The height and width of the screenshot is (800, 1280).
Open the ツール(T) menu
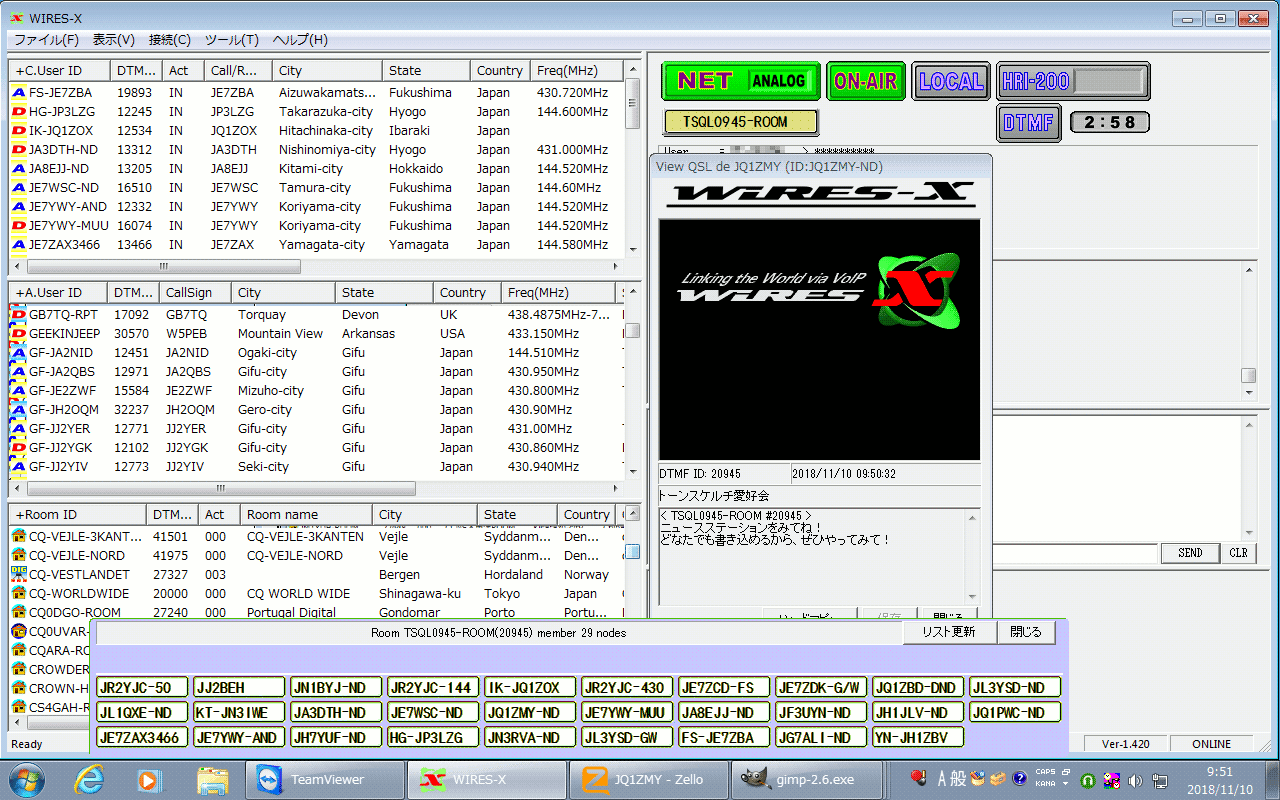point(232,40)
